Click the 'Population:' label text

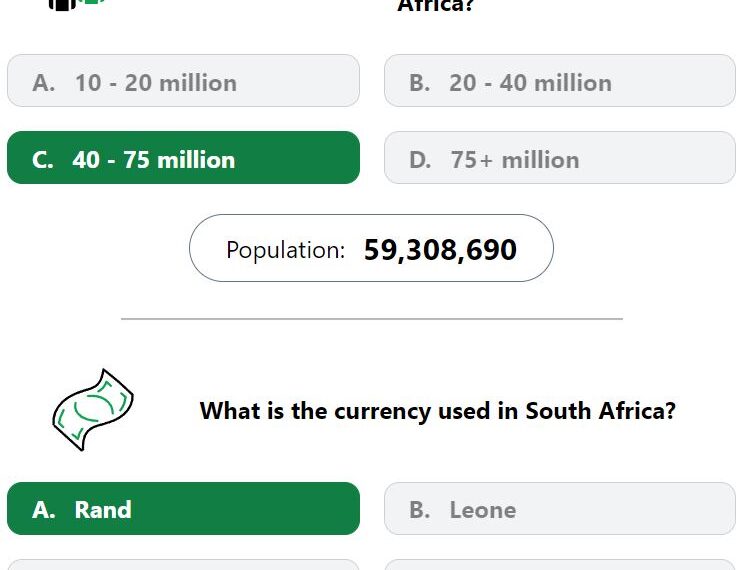tap(286, 250)
